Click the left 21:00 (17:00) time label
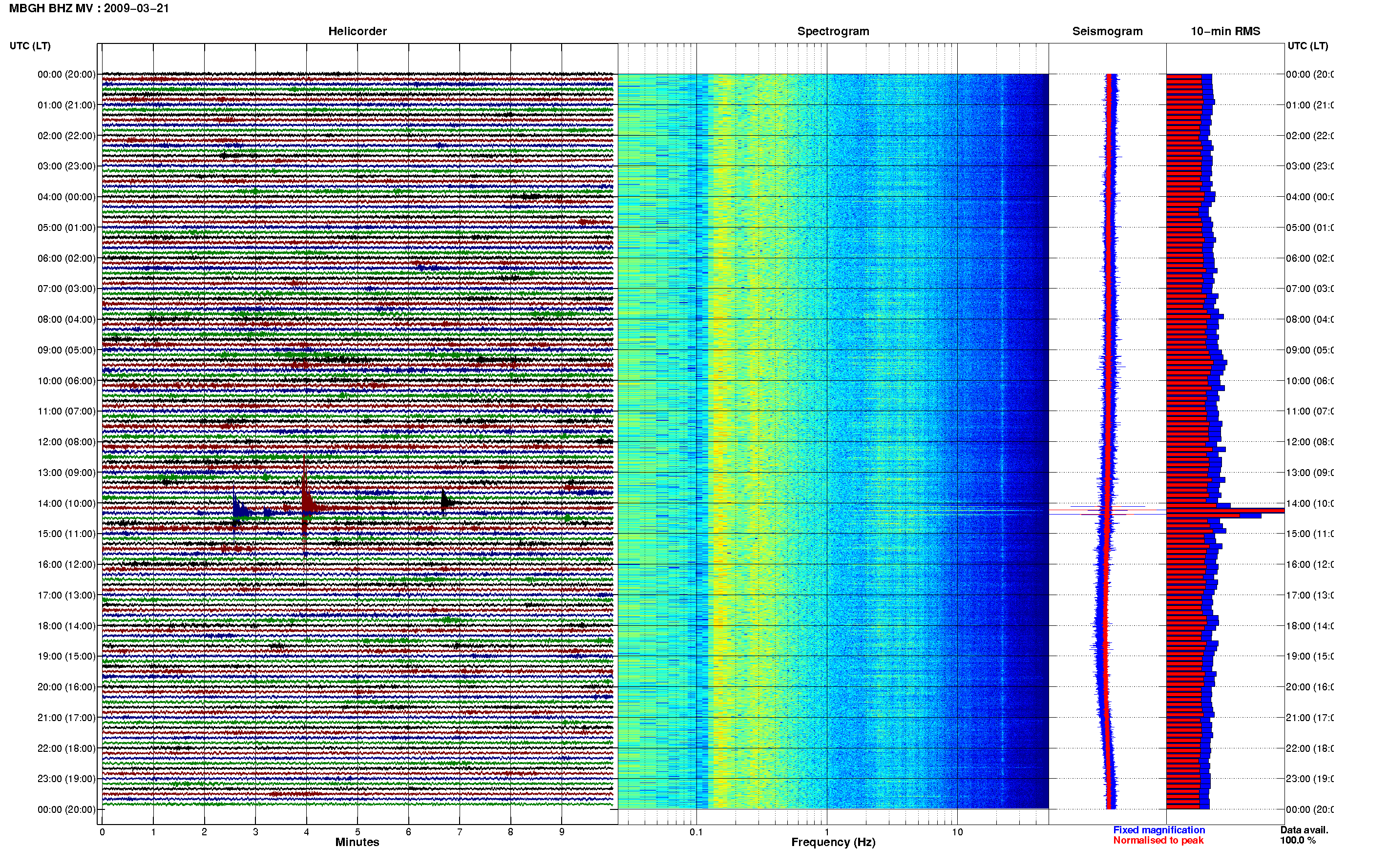The height and width of the screenshot is (868, 1389). (x=66, y=718)
